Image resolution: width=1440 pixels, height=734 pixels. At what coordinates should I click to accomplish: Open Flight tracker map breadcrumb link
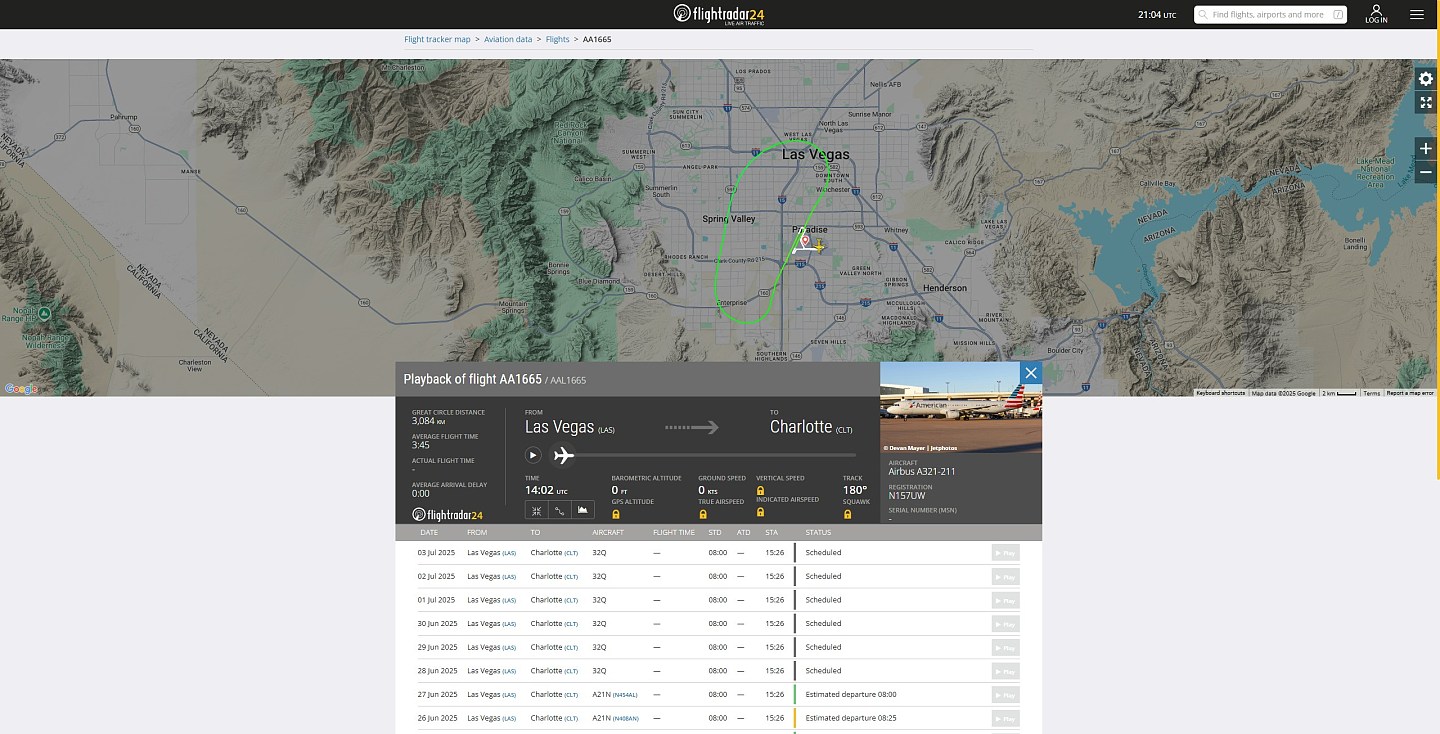437,40
